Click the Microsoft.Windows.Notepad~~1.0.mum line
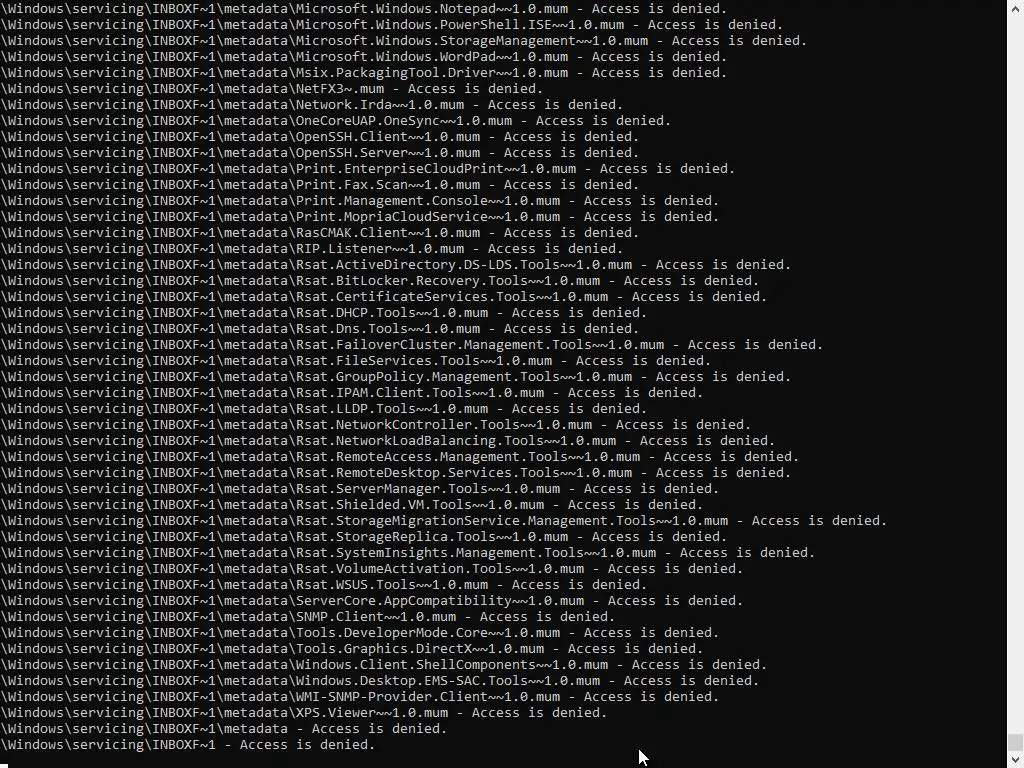 point(364,8)
